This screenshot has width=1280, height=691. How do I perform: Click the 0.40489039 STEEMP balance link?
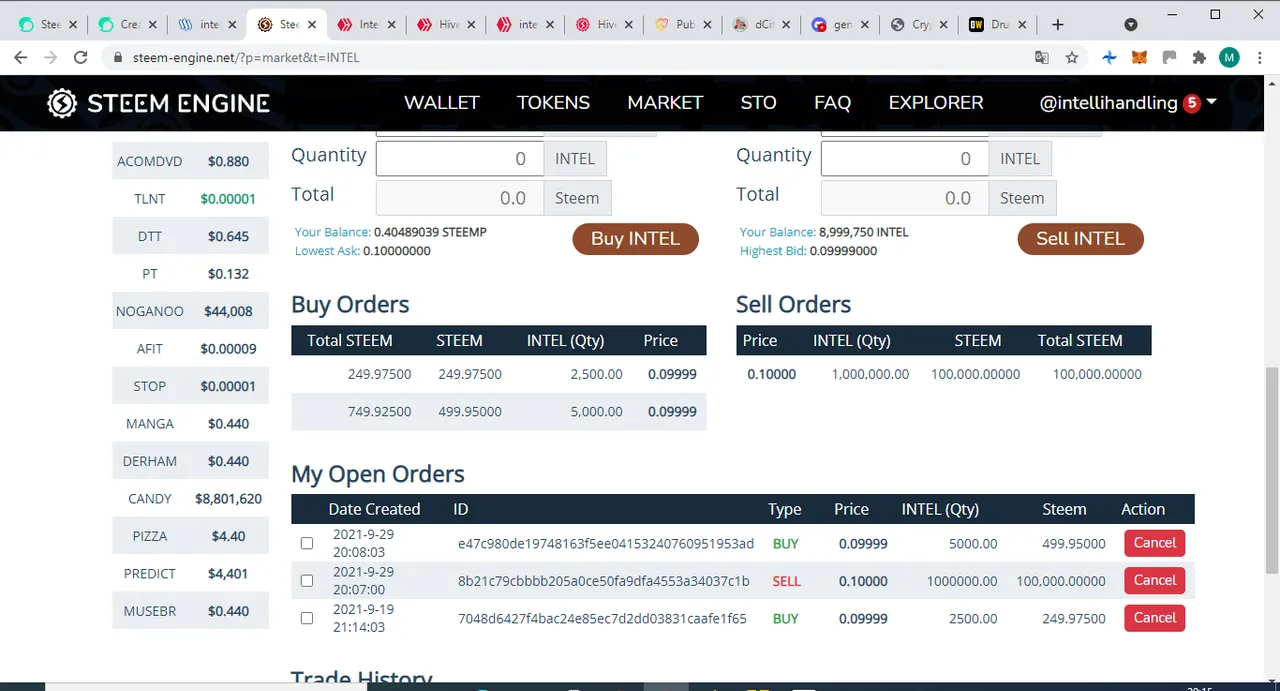point(430,232)
